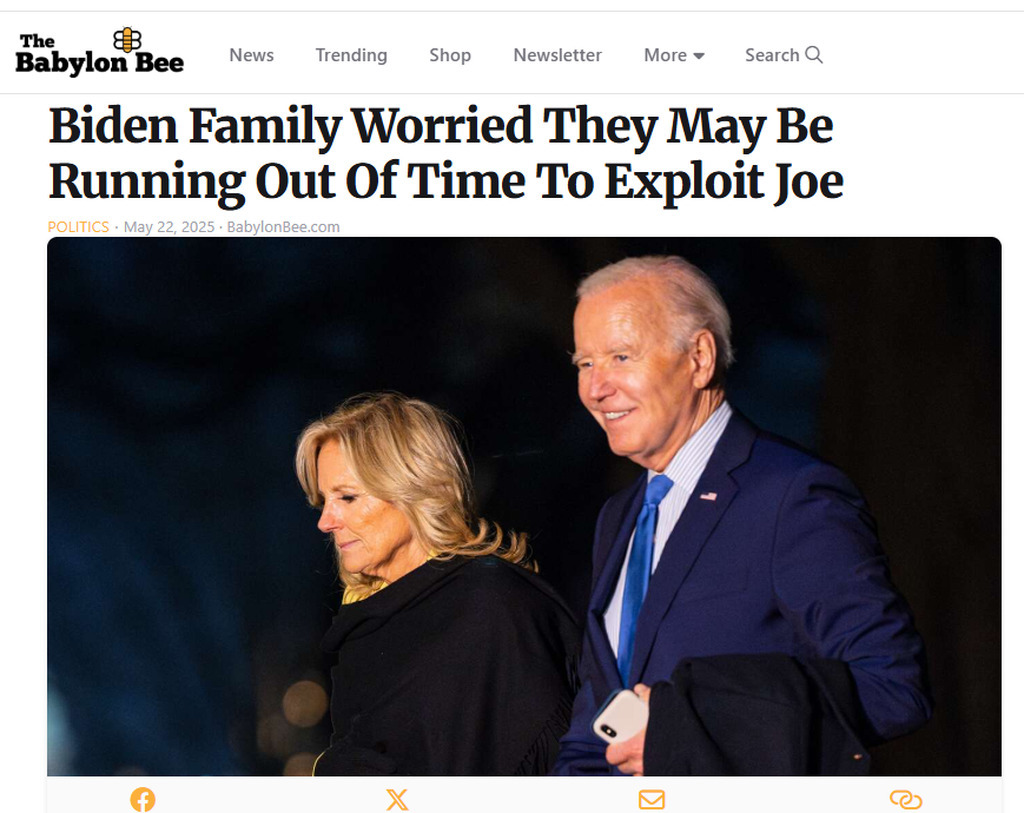The height and width of the screenshot is (813, 1024).
Task: Email the article via envelope icon
Action: coord(652,799)
